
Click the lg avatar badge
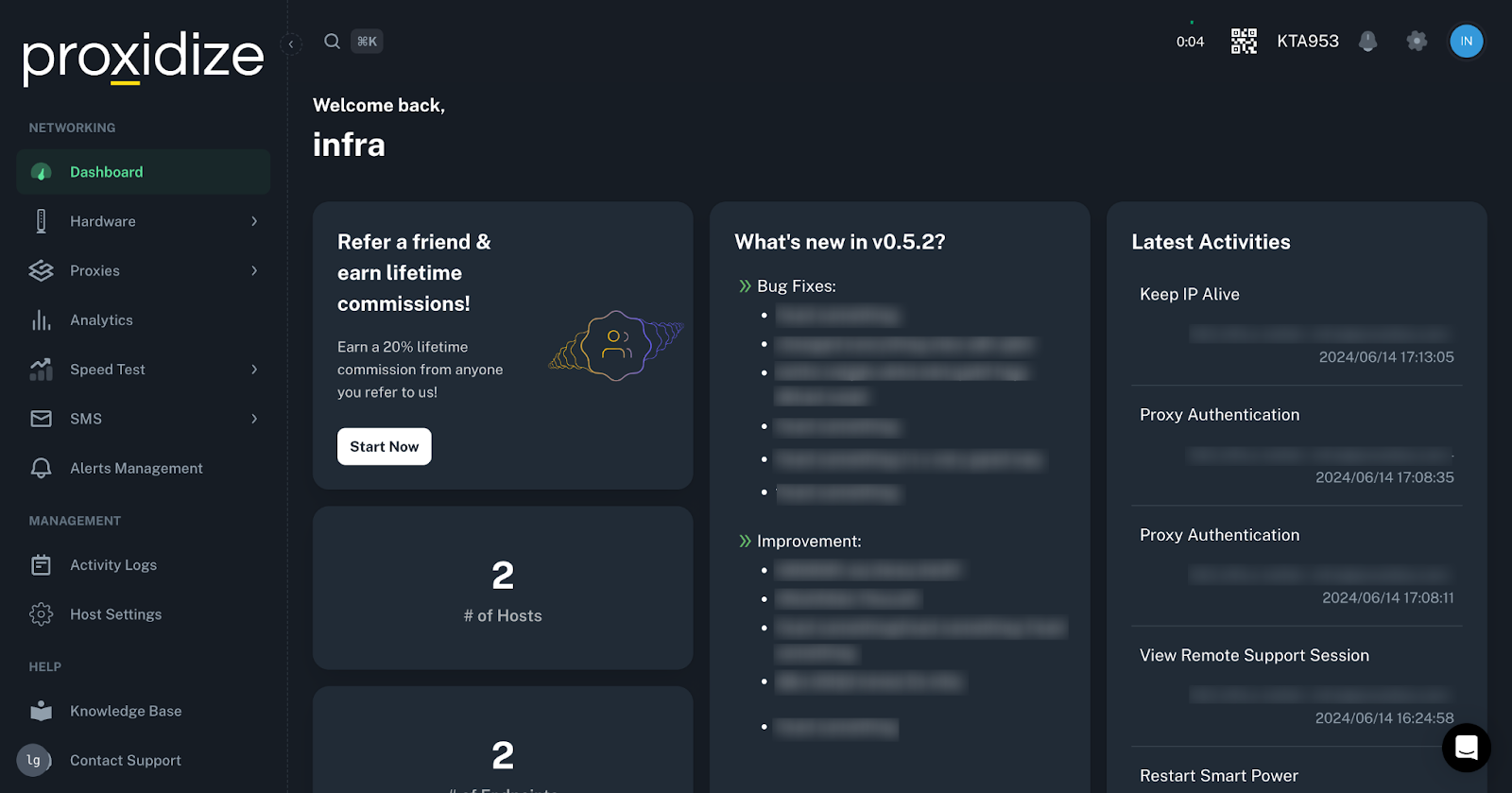point(33,760)
